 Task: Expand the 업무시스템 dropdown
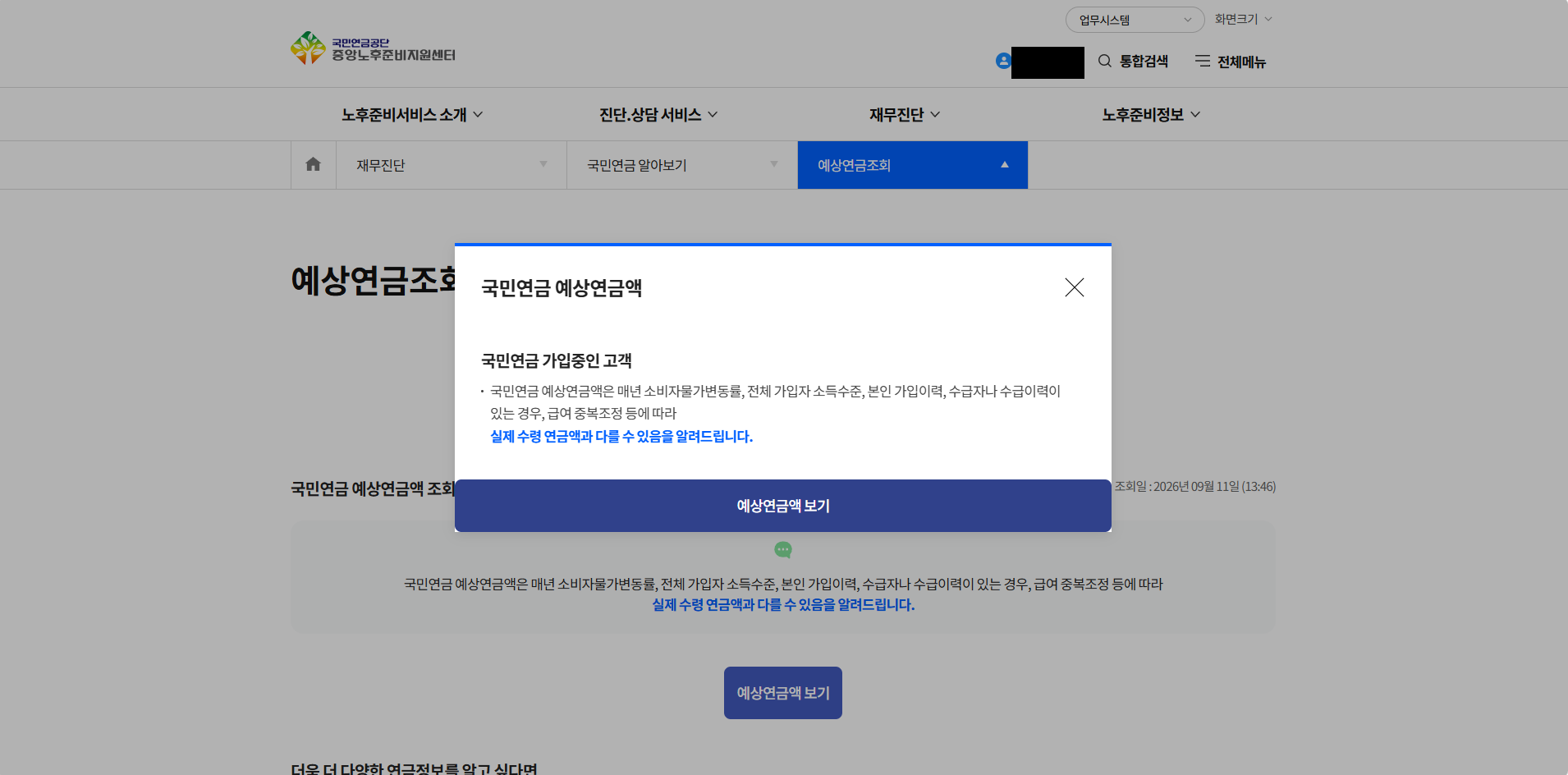(x=1135, y=20)
